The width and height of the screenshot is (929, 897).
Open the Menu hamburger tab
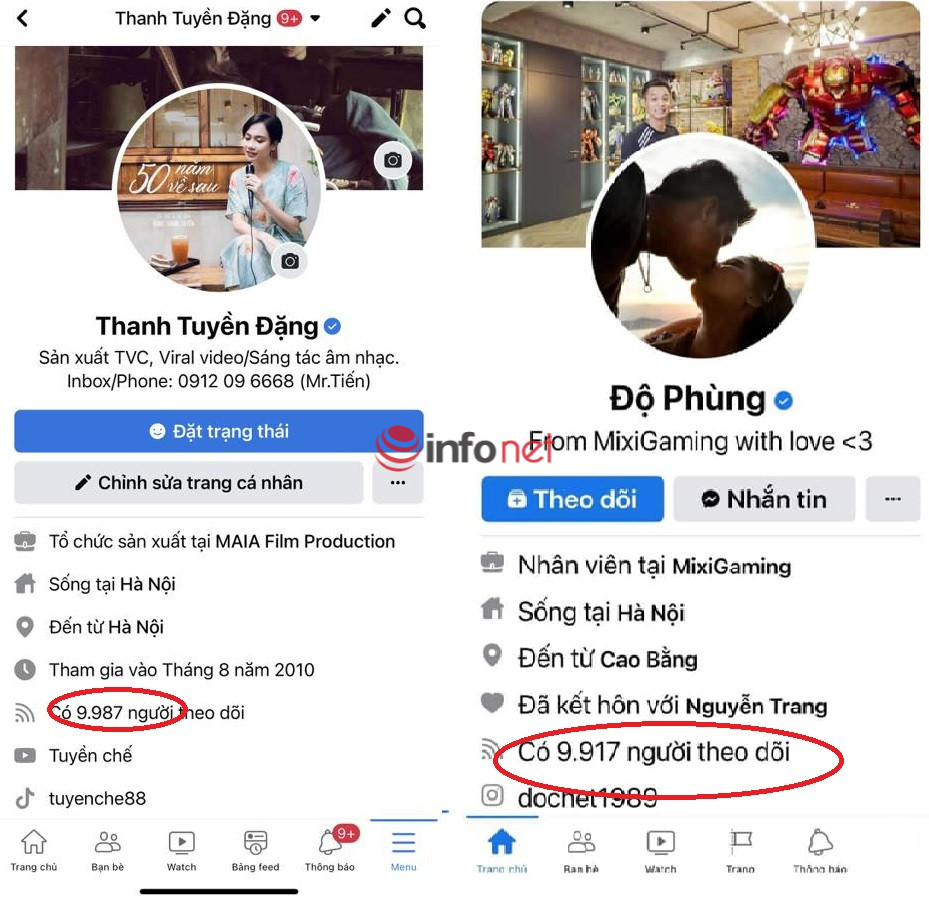[403, 850]
